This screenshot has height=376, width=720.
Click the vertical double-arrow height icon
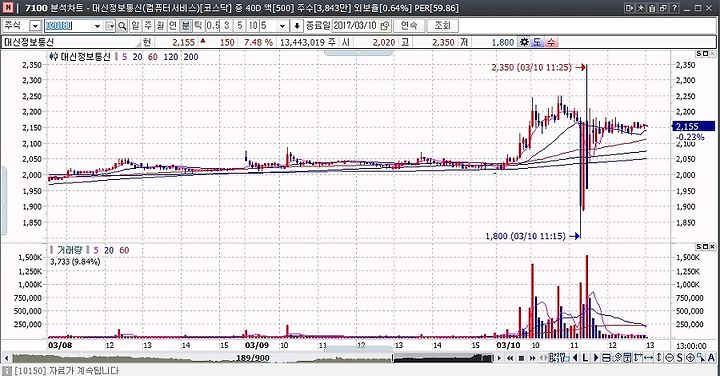pyautogui.click(x=659, y=358)
